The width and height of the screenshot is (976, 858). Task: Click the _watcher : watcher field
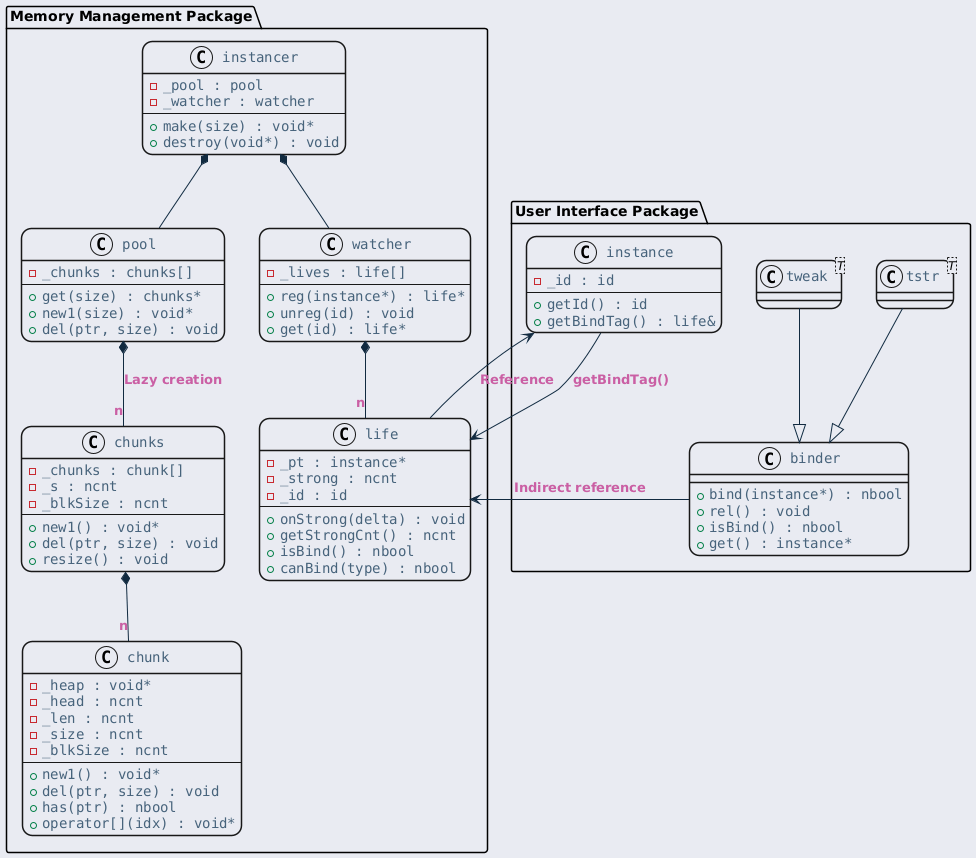coord(238,101)
